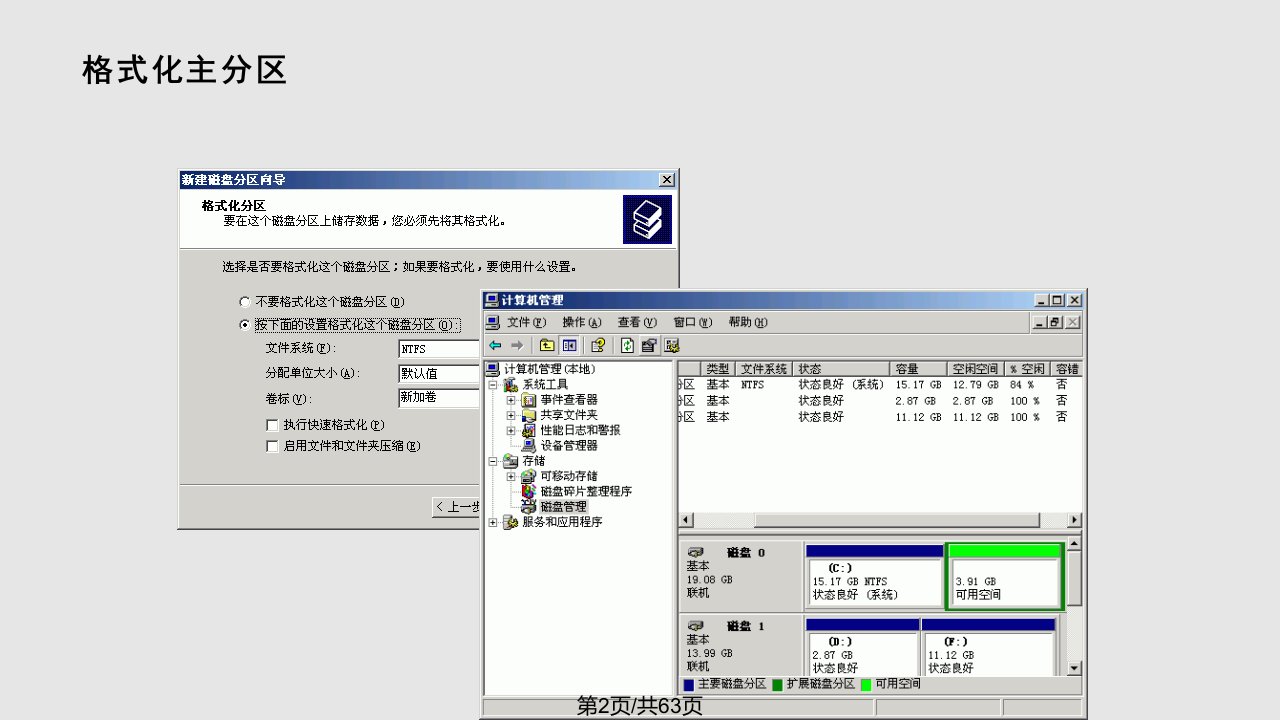Click the 性能日志和警报 icon
1280x720 pixels.
(x=529, y=430)
